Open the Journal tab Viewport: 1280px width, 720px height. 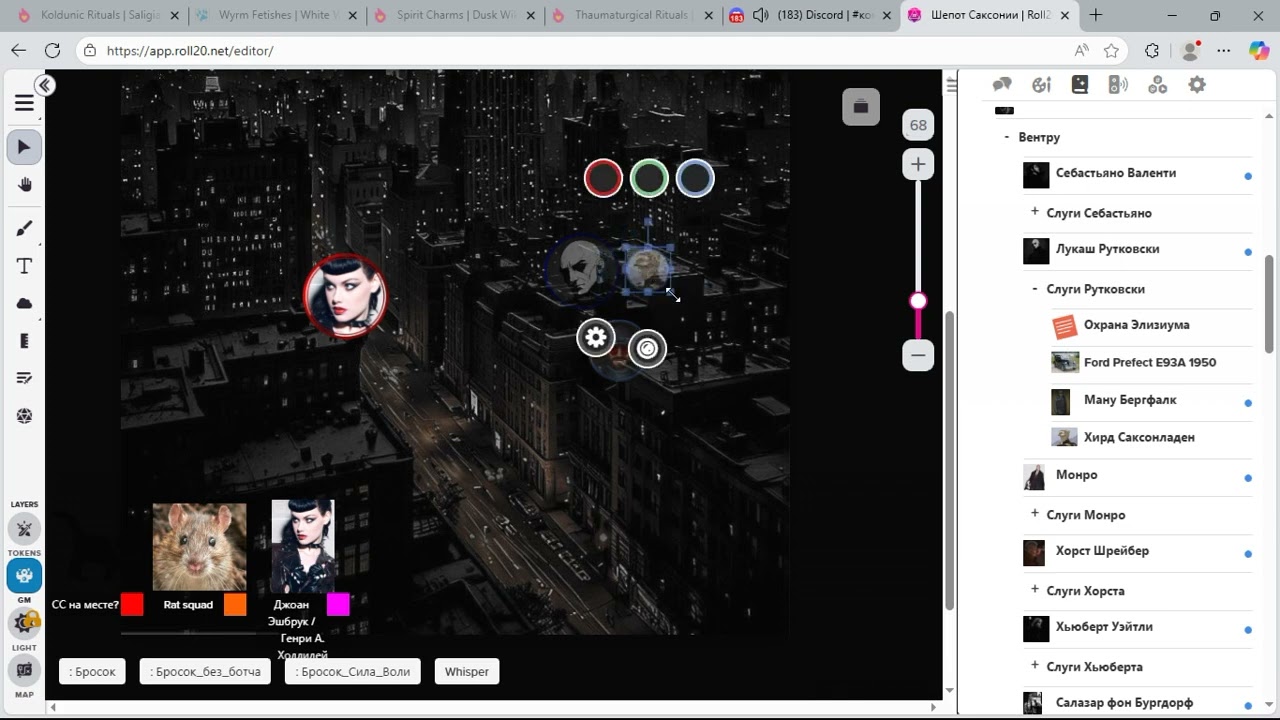[x=1079, y=85]
